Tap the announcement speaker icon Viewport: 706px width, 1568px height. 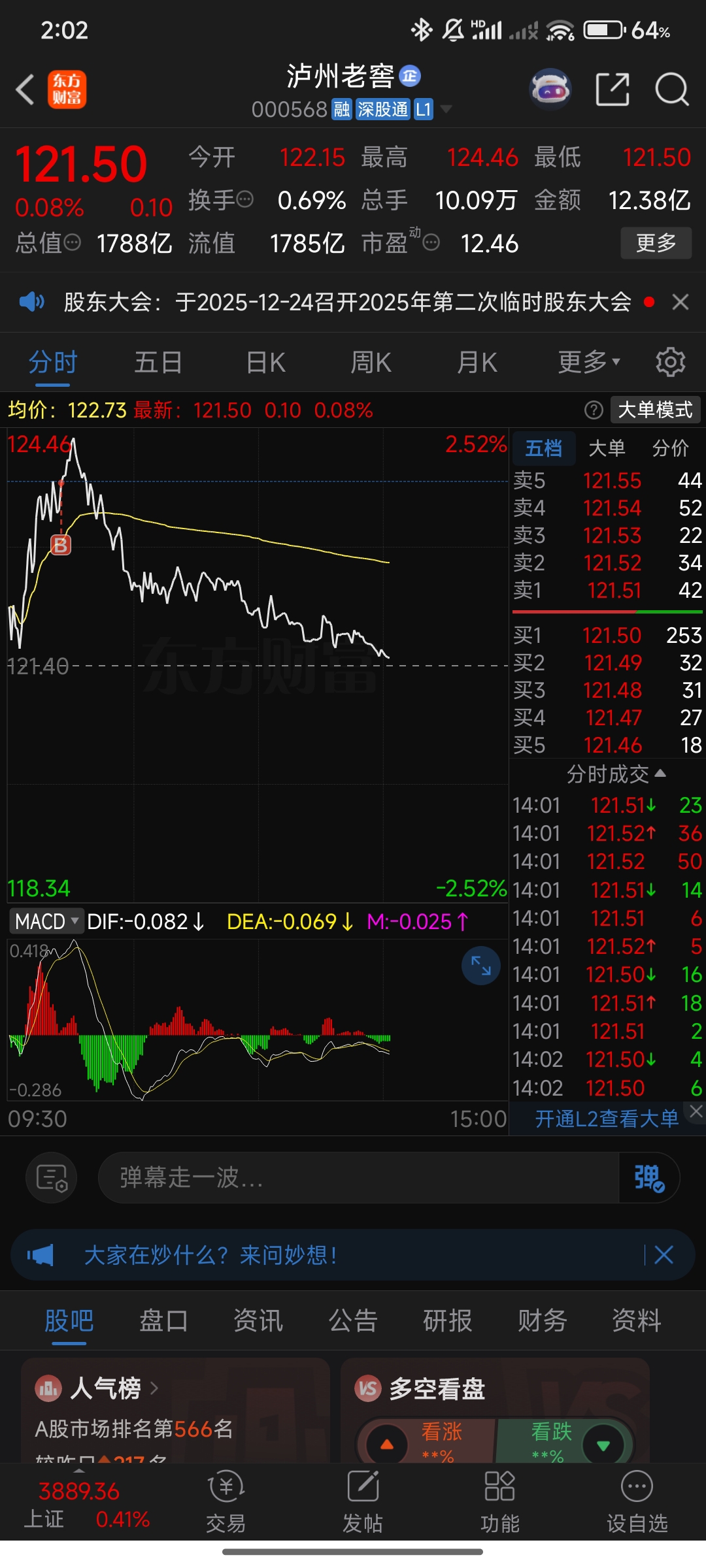click(x=31, y=302)
